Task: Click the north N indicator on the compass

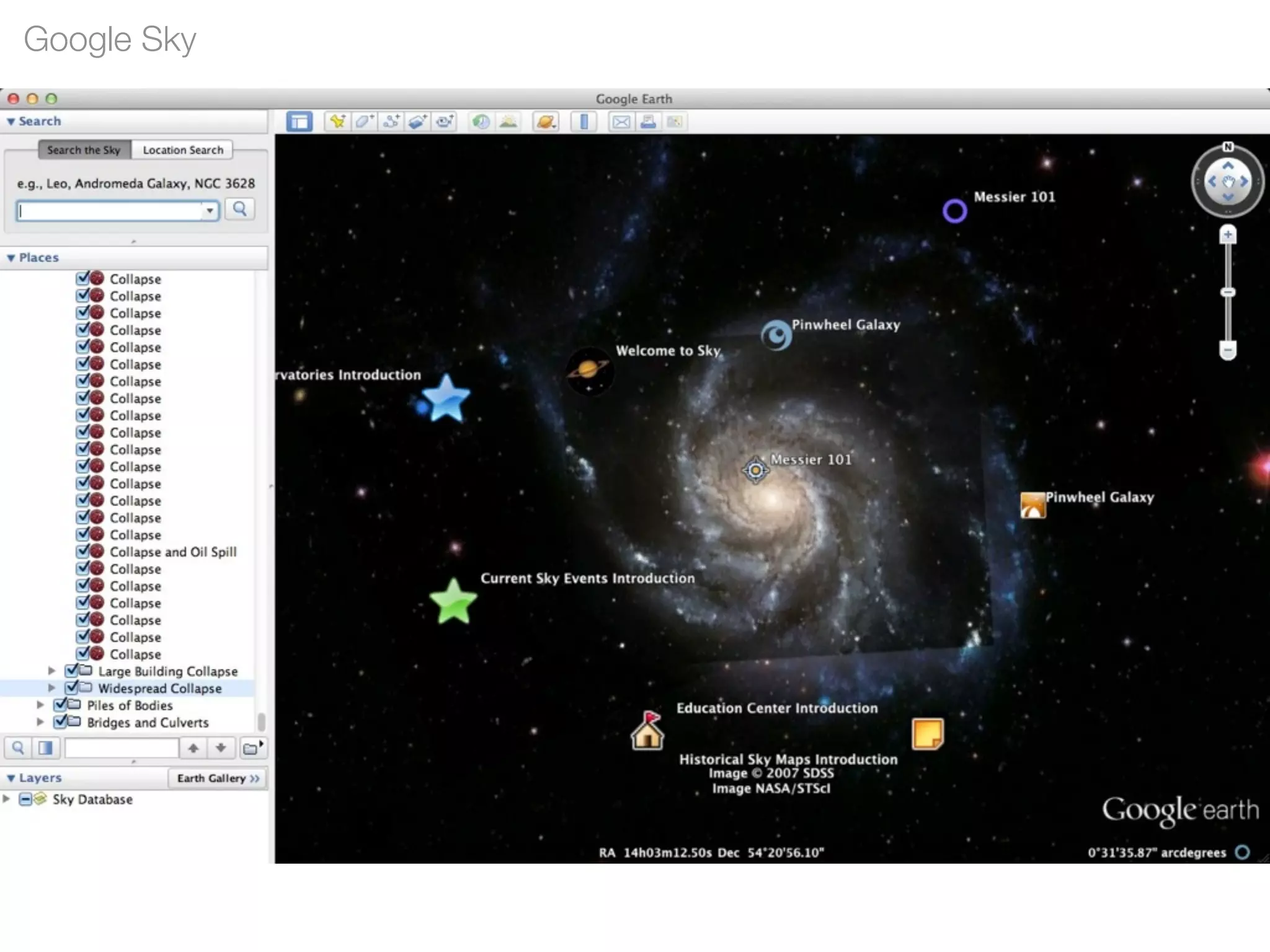Action: 1228,147
